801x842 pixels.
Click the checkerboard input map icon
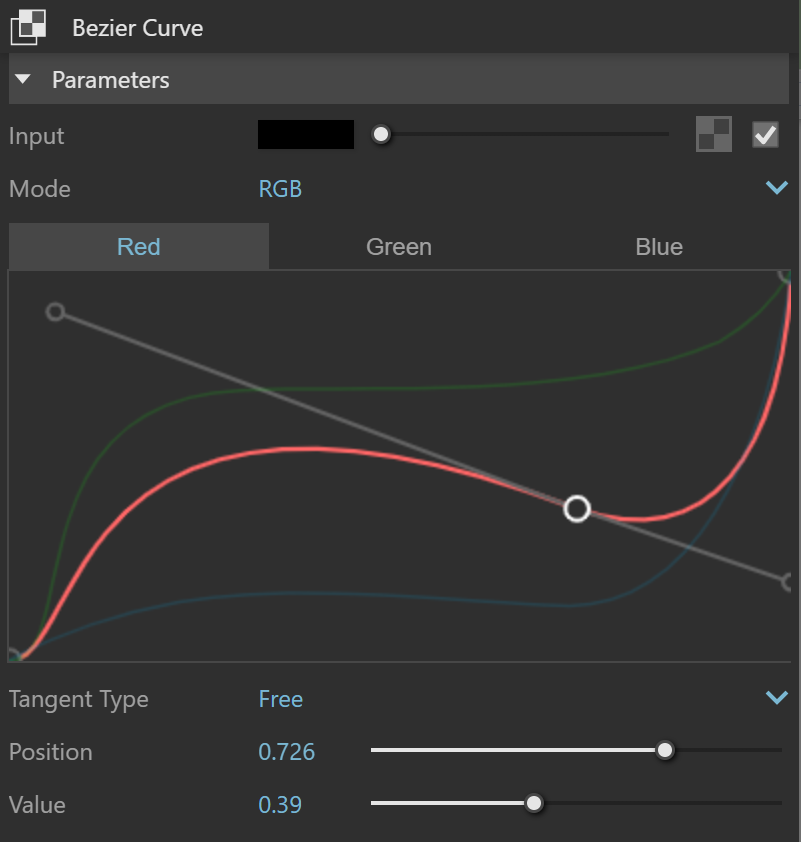click(713, 134)
